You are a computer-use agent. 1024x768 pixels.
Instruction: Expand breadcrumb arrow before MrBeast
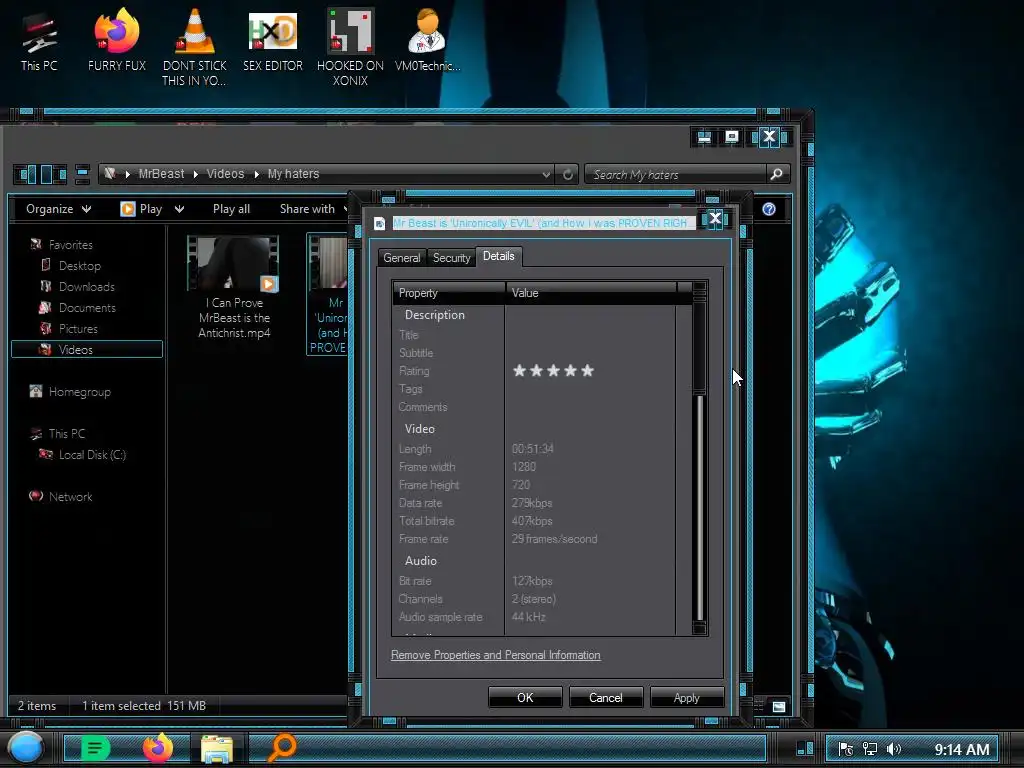point(127,174)
